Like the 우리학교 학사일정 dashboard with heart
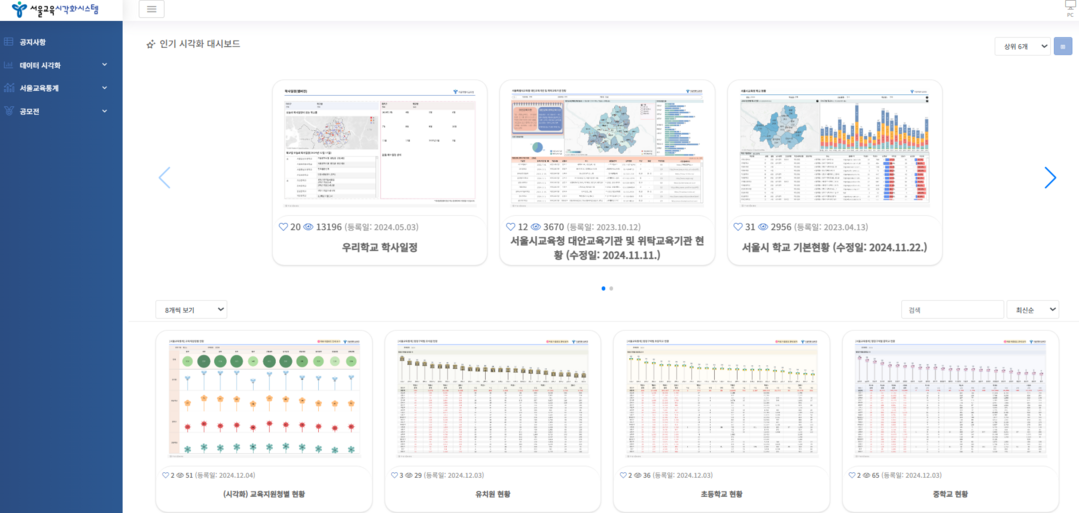 [x=283, y=227]
